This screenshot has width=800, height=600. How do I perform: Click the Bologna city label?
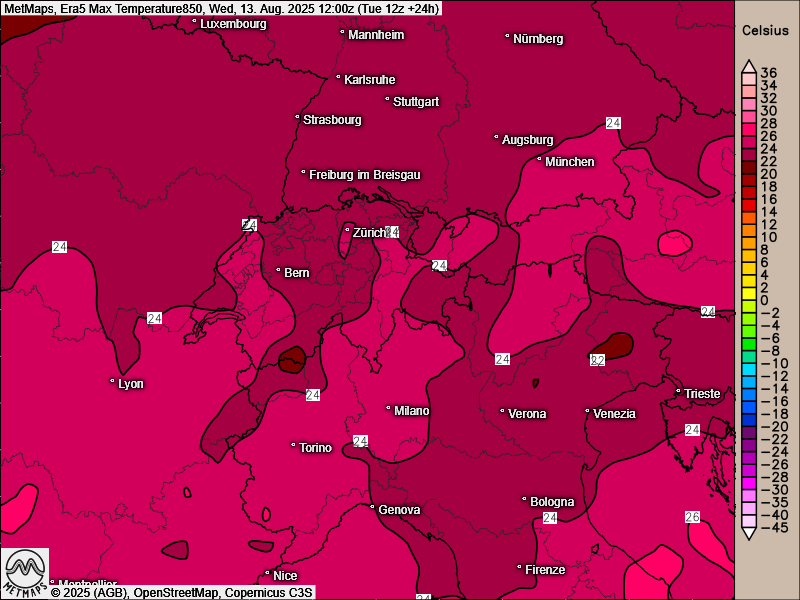click(552, 502)
